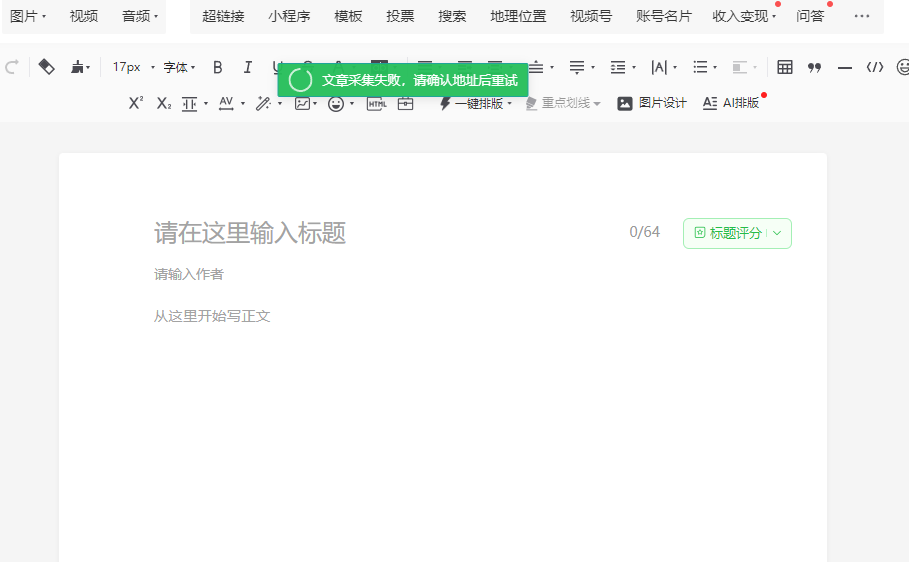Insert a 投票 poll
Screen dimensions: 909x562
(x=401, y=16)
